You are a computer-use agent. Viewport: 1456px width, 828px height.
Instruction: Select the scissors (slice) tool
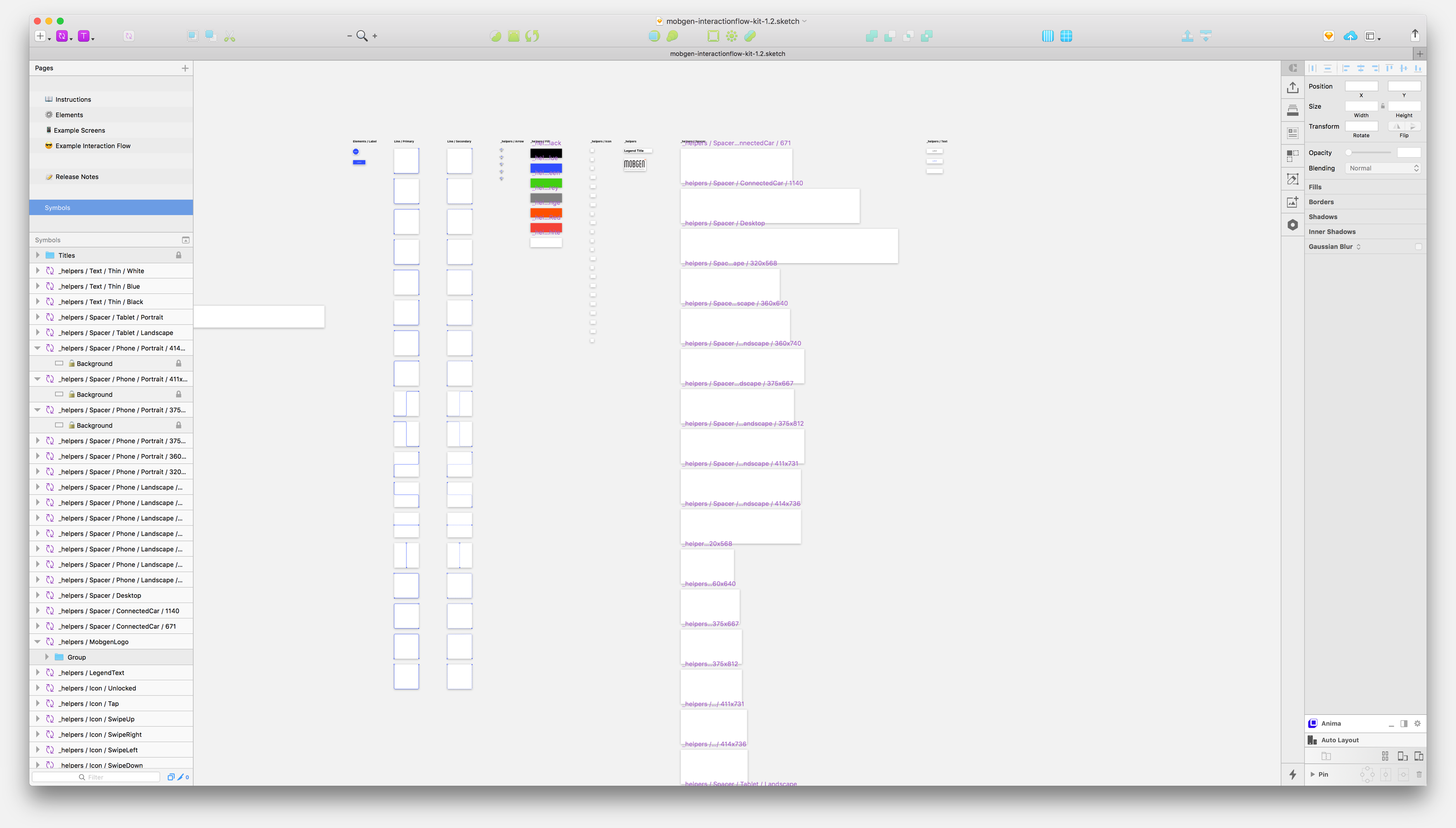(230, 35)
